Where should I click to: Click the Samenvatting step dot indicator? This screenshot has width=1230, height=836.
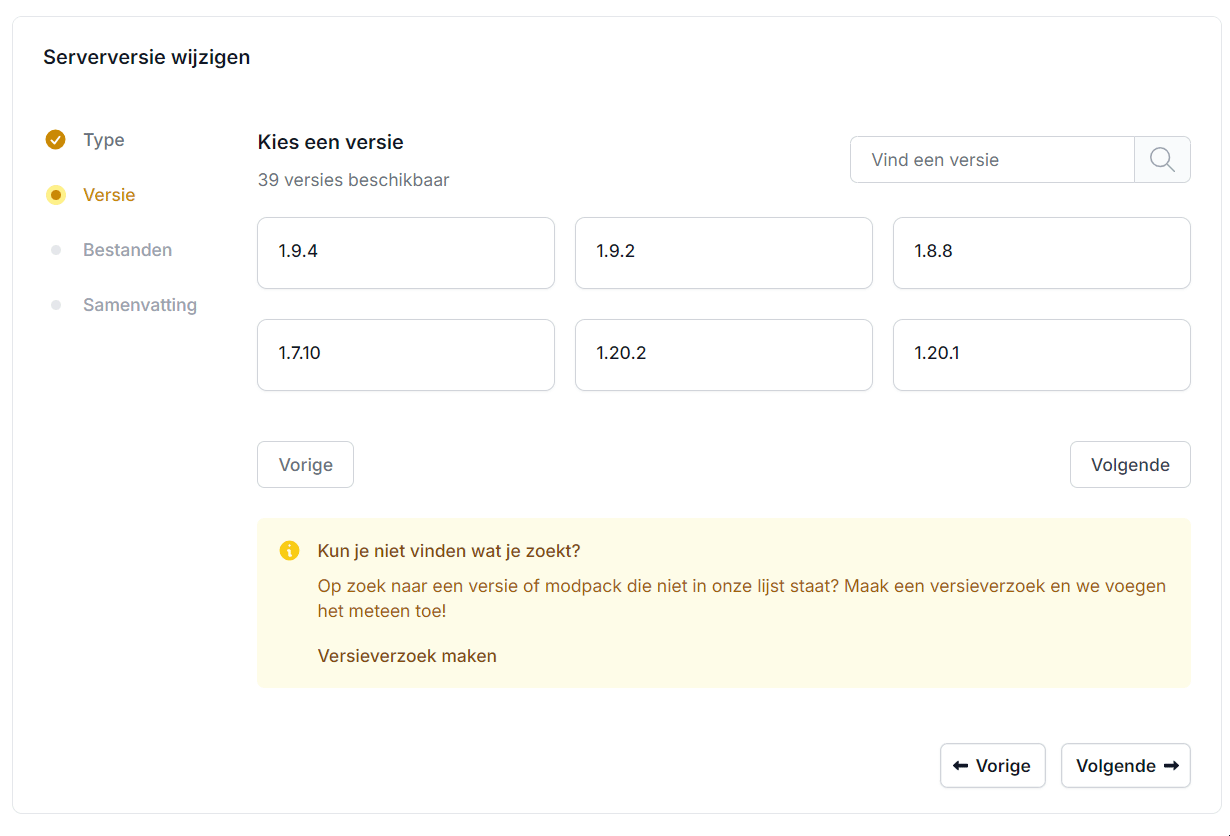click(x=56, y=305)
